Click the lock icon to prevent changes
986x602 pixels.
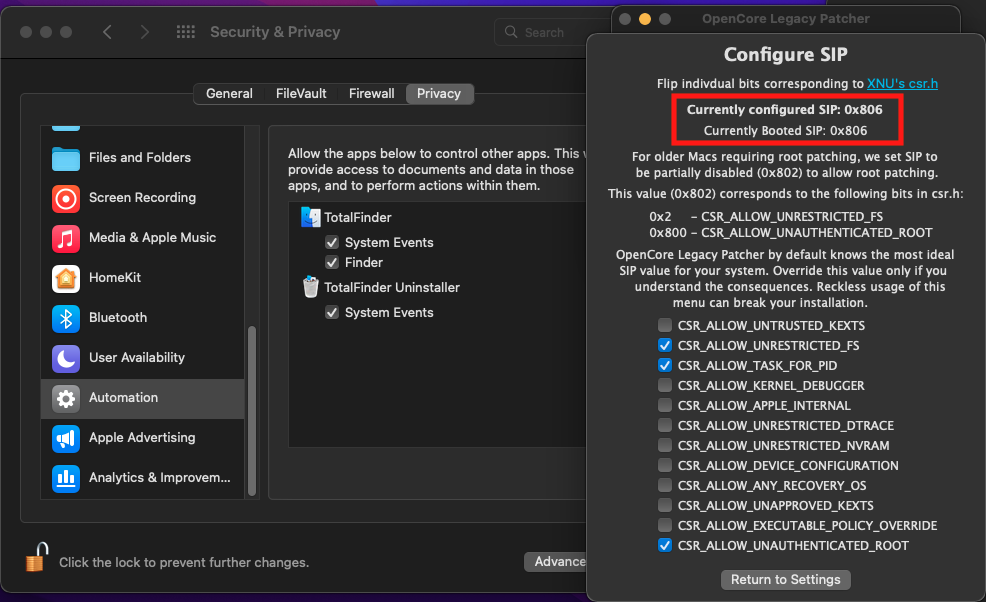(x=36, y=558)
